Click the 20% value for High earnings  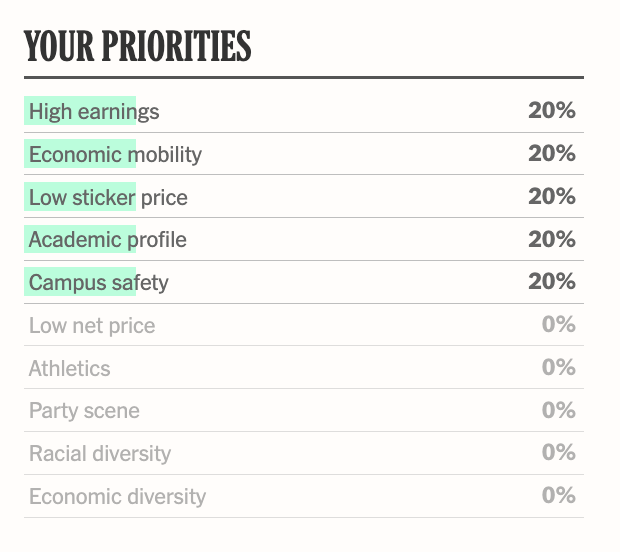click(x=552, y=111)
